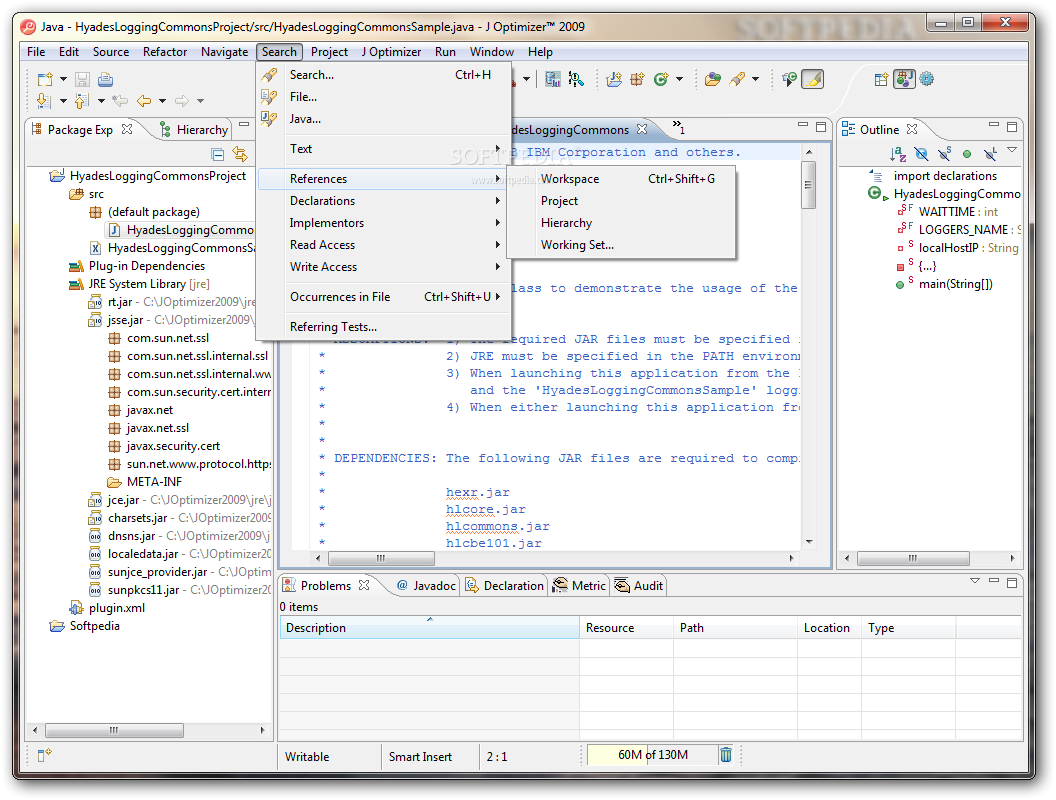Toggle Hide Static Members in Outline
The image size is (1056, 800).
[944, 154]
